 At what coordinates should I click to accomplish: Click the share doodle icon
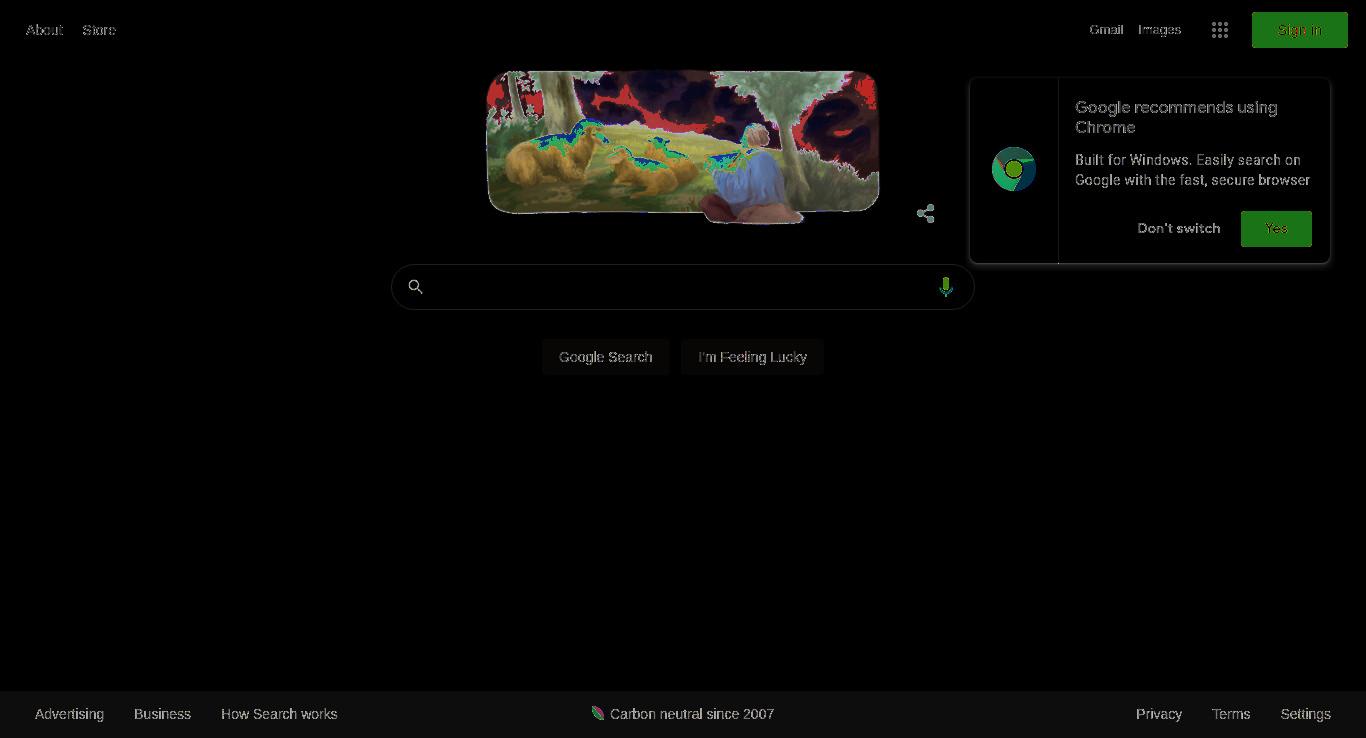[926, 213]
